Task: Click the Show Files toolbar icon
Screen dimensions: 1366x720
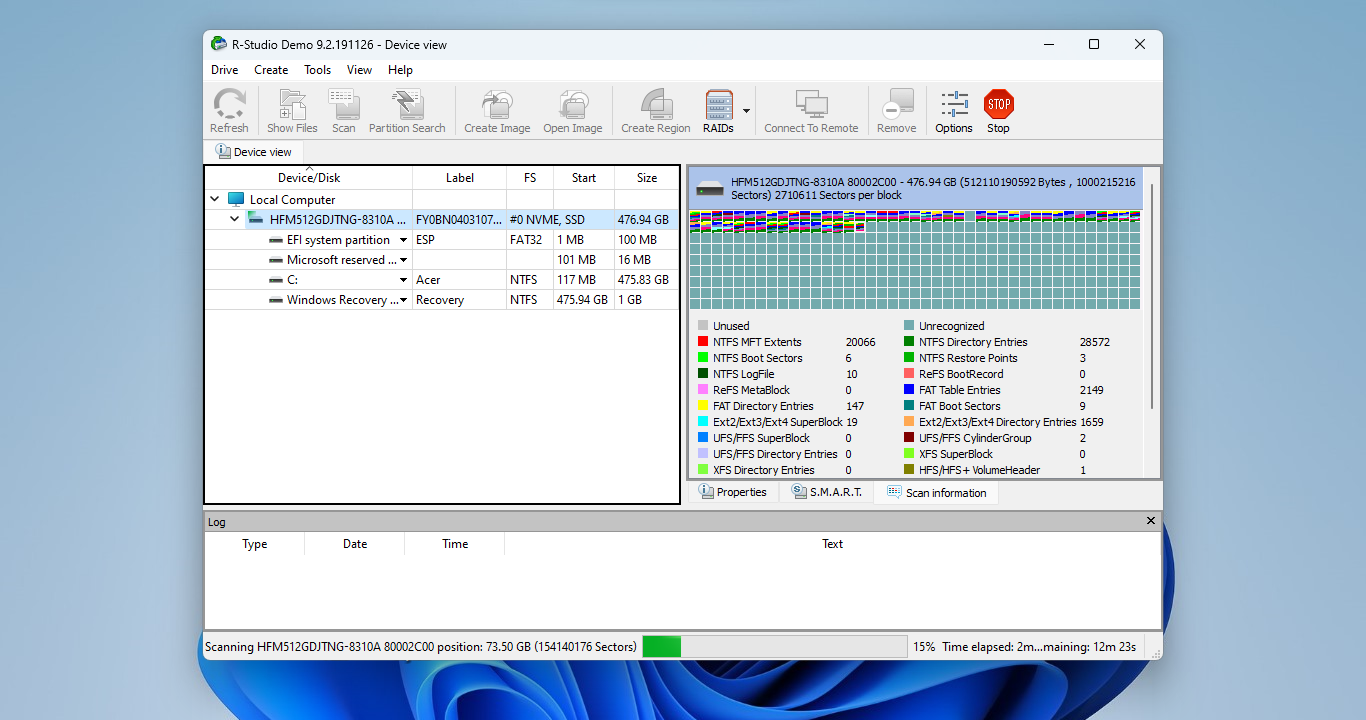Action: coord(292,111)
